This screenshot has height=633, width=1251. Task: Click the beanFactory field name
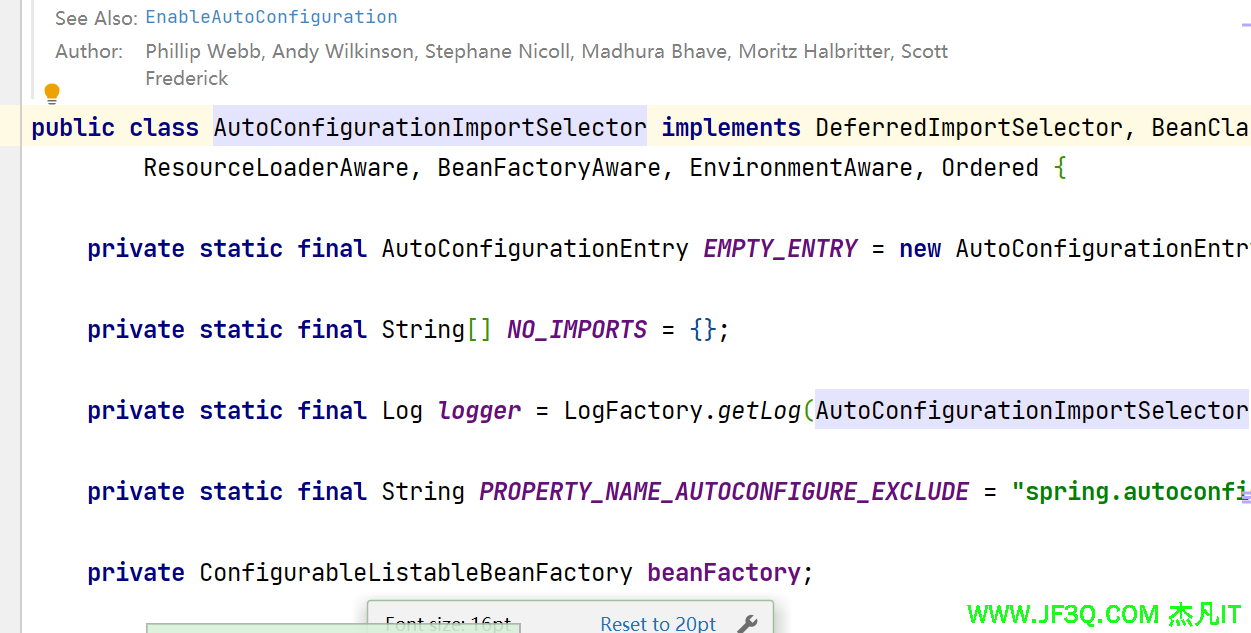pos(724,573)
